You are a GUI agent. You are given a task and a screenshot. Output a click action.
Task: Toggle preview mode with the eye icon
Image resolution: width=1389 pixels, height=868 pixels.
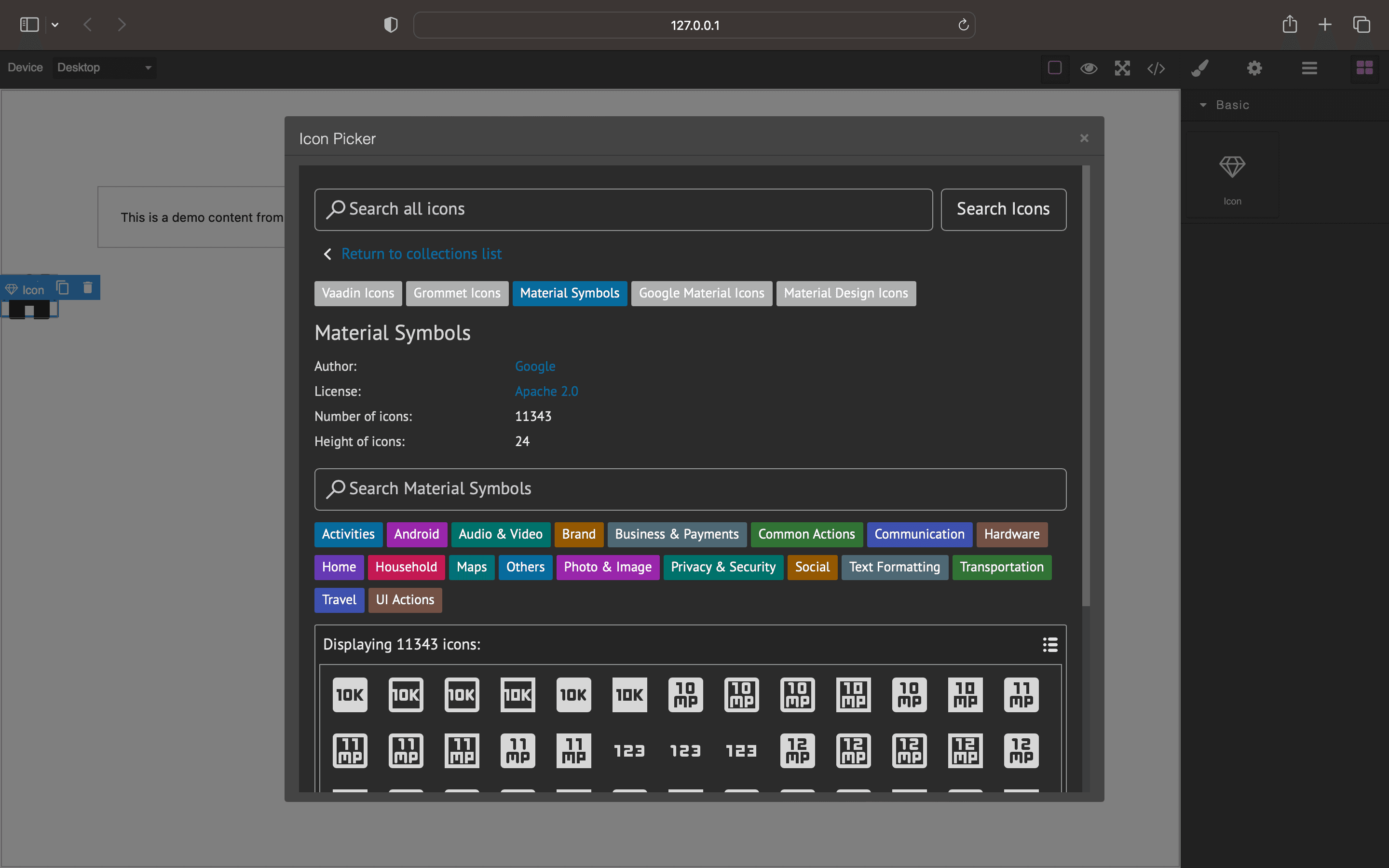pyautogui.click(x=1089, y=68)
